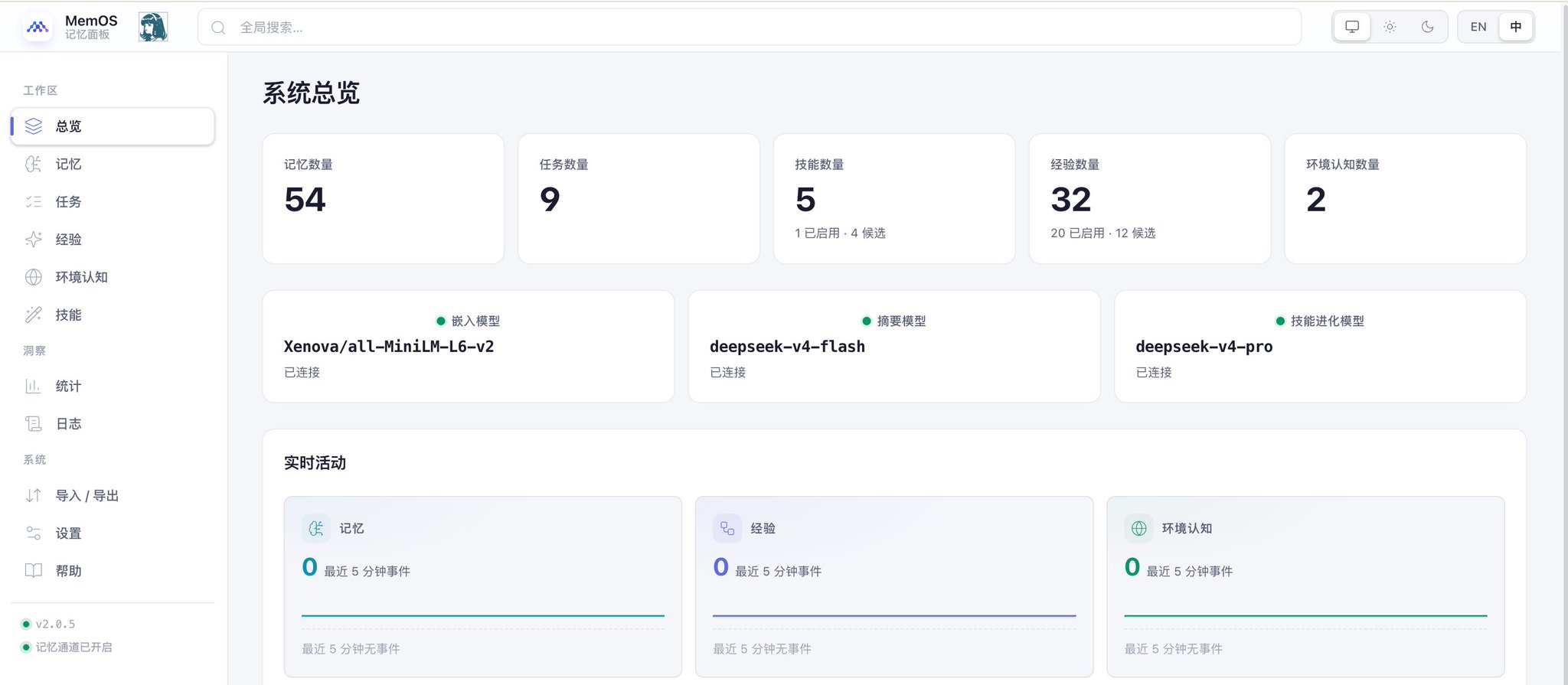The image size is (1568, 685).
Task: Select the system theme monitor icon
Action: (x=1352, y=27)
